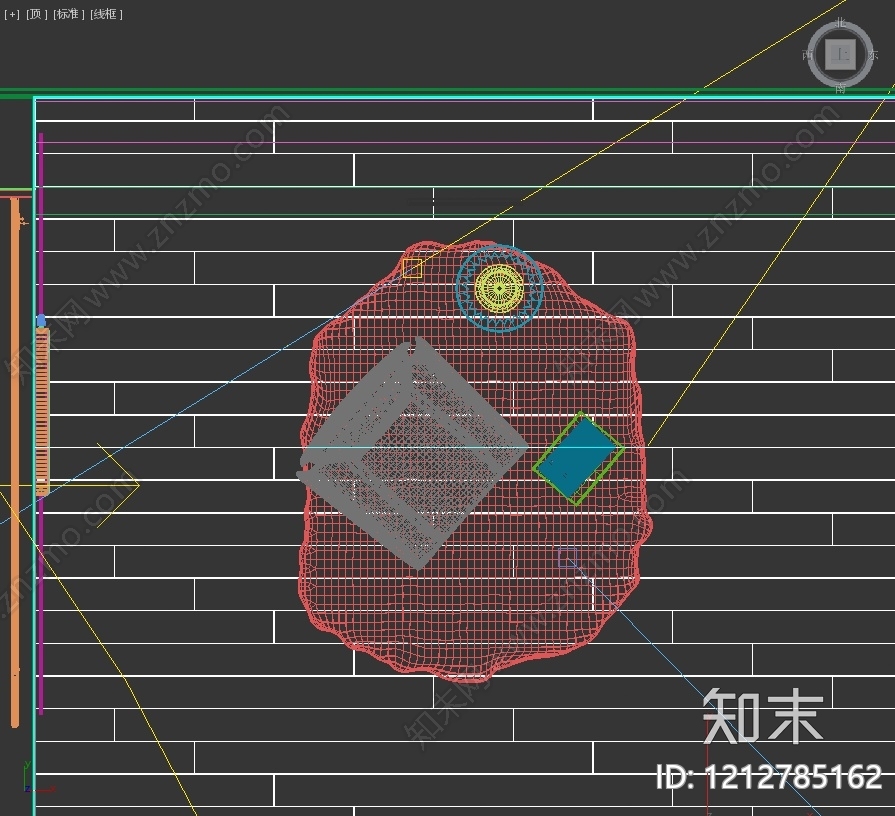
Task: Open the [顶] point-of-view viewport menu
Action: click(36, 16)
